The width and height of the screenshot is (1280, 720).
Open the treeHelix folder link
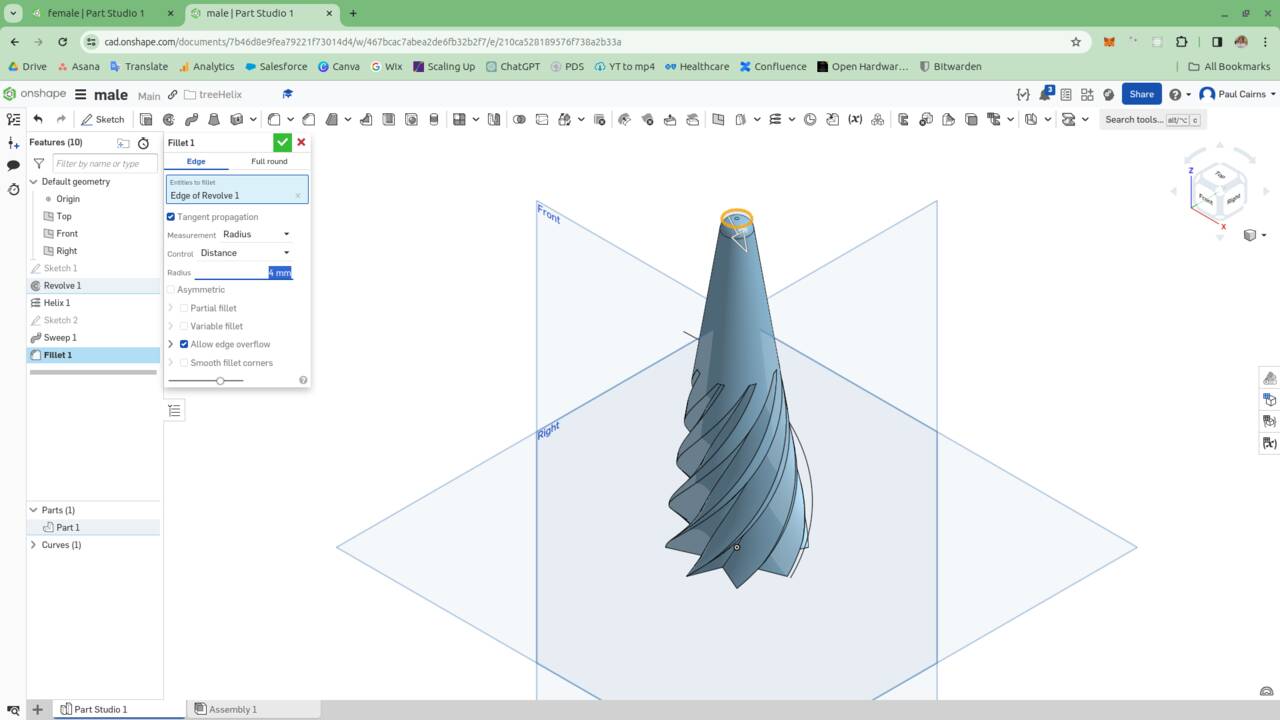click(213, 94)
